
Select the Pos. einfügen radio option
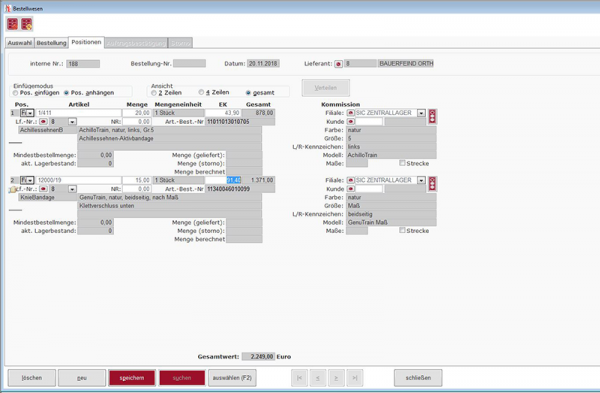coord(15,93)
